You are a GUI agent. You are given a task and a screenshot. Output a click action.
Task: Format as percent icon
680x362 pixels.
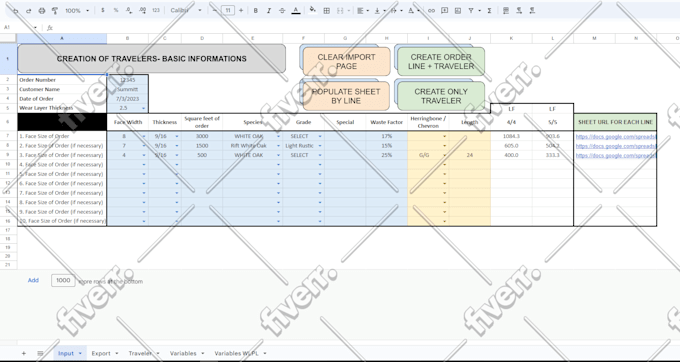click(116, 10)
